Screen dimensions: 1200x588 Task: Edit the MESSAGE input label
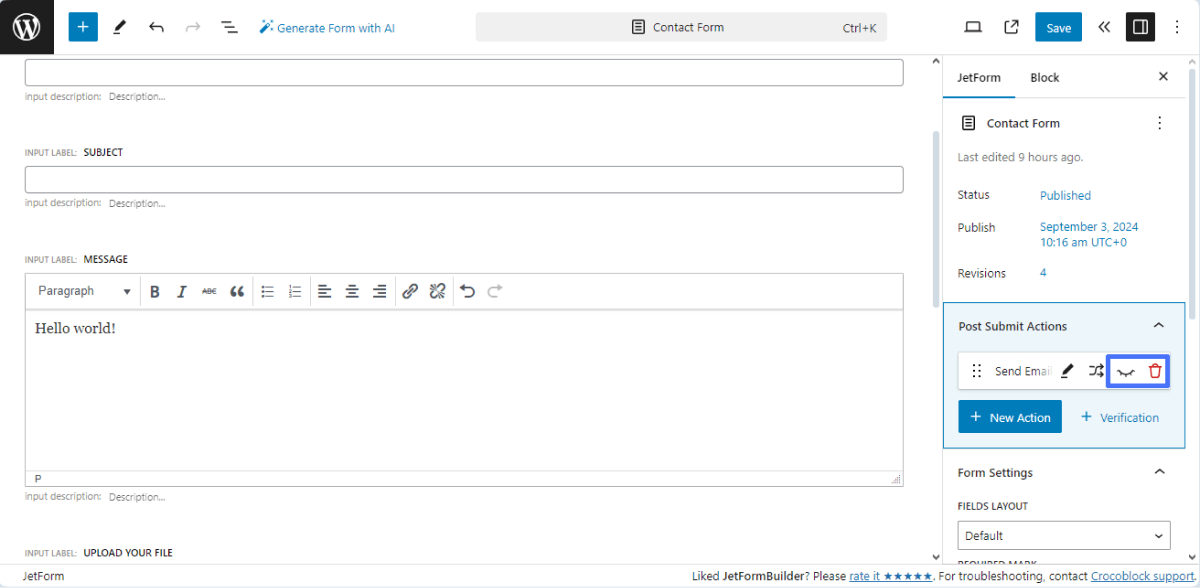106,259
